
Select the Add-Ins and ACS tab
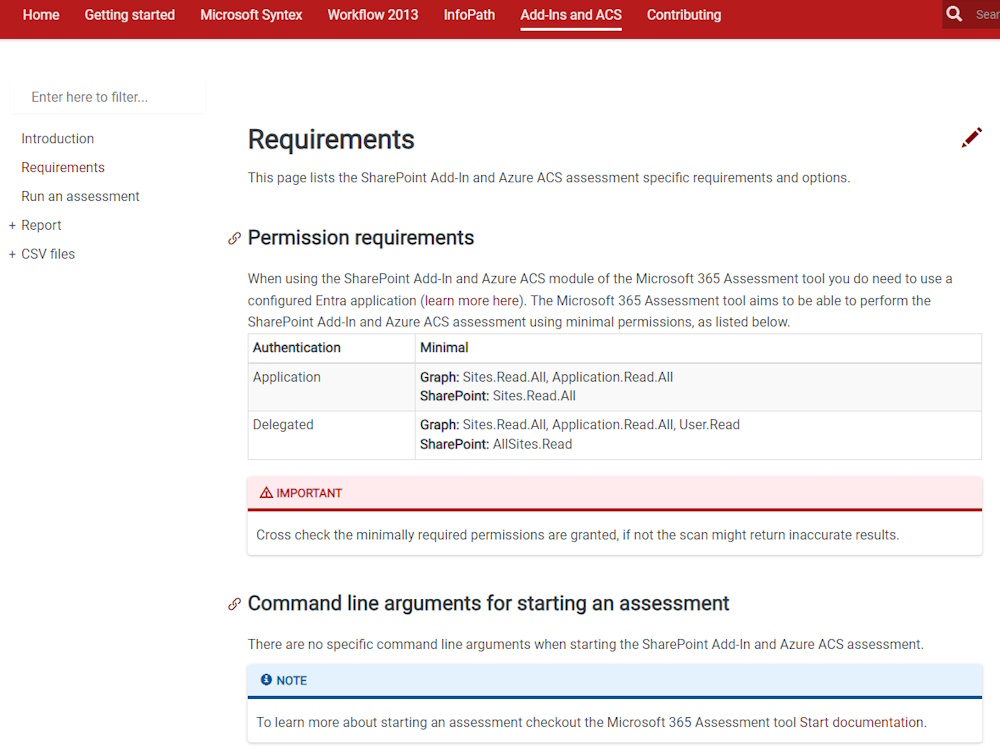[x=571, y=15]
